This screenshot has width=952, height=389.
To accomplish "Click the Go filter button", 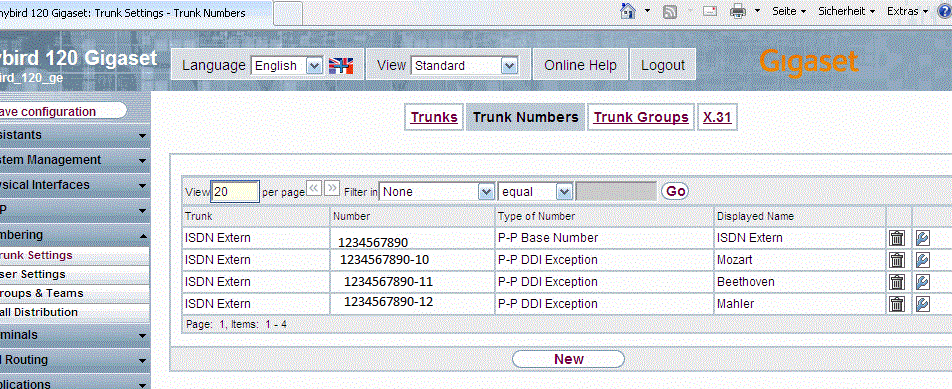I will coord(675,191).
